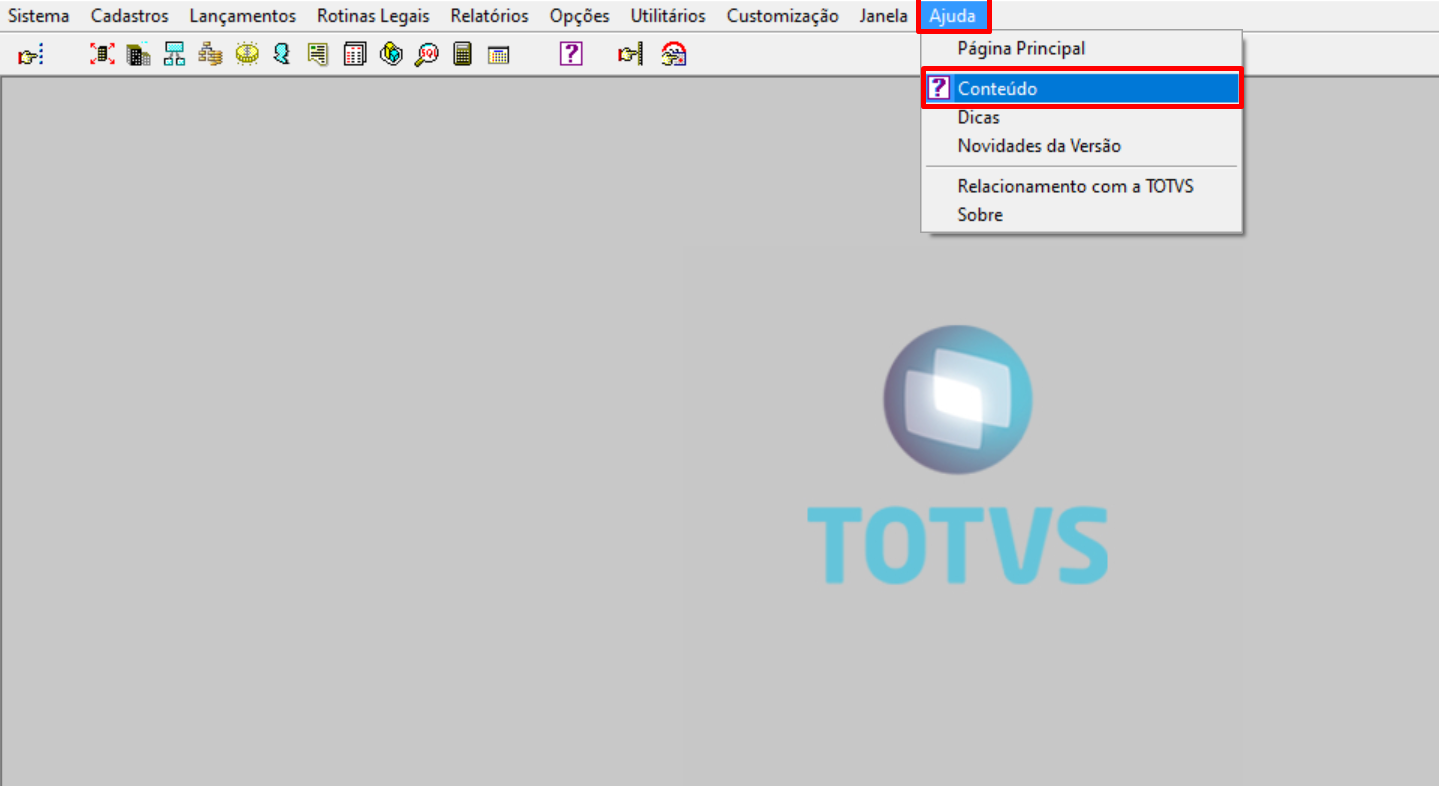Click the purple question mark toolbar icon
This screenshot has height=786, width=1439.
click(x=571, y=54)
